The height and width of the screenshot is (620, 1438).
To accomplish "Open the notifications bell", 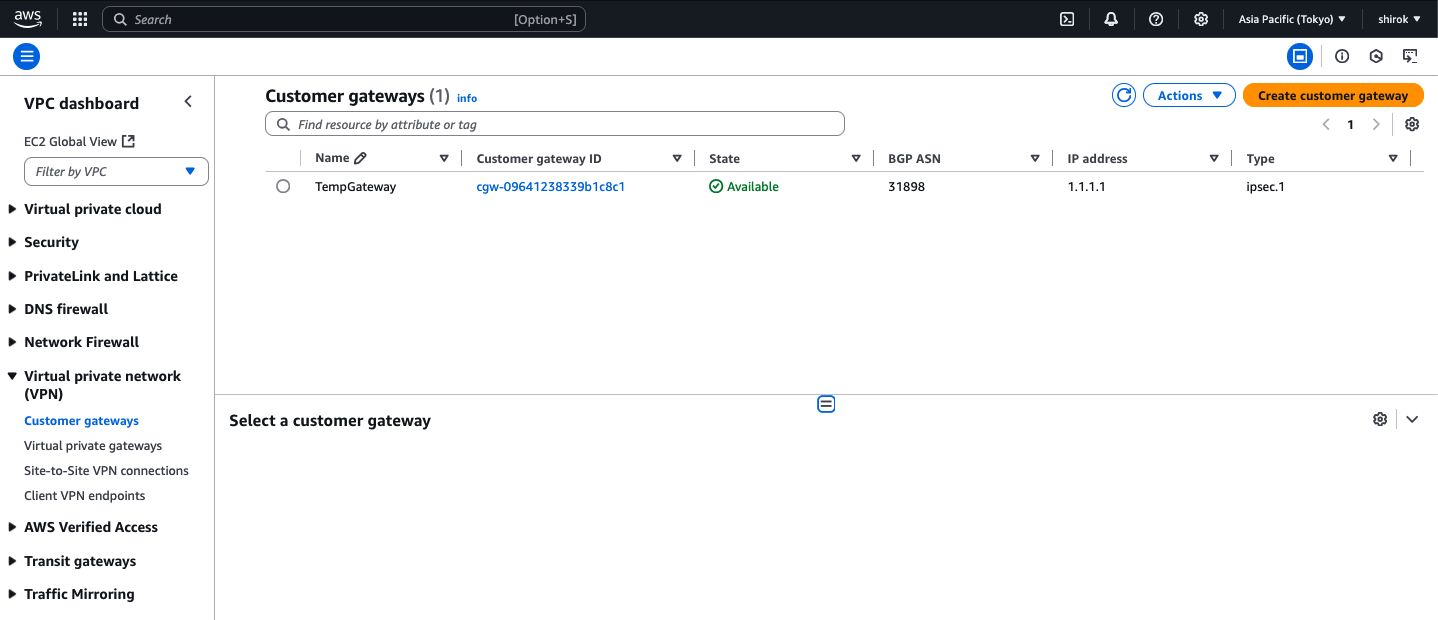I will coord(1111,19).
